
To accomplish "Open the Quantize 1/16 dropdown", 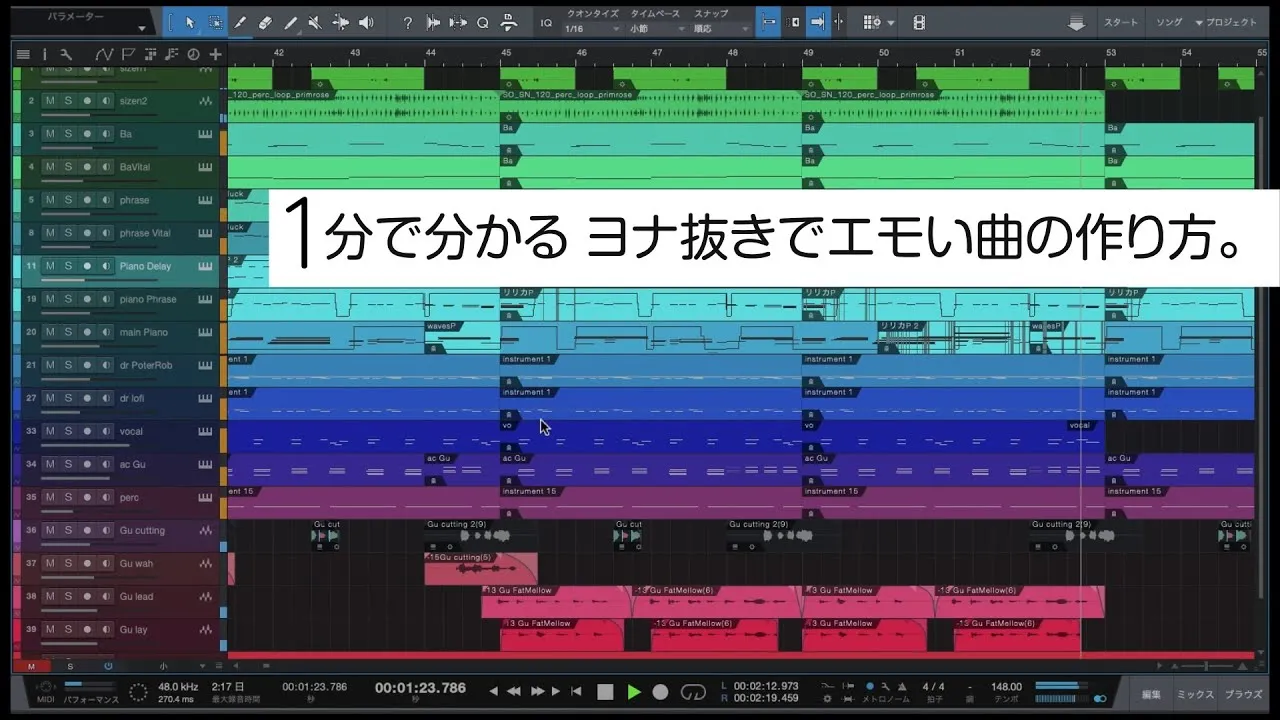I will [x=592, y=29].
